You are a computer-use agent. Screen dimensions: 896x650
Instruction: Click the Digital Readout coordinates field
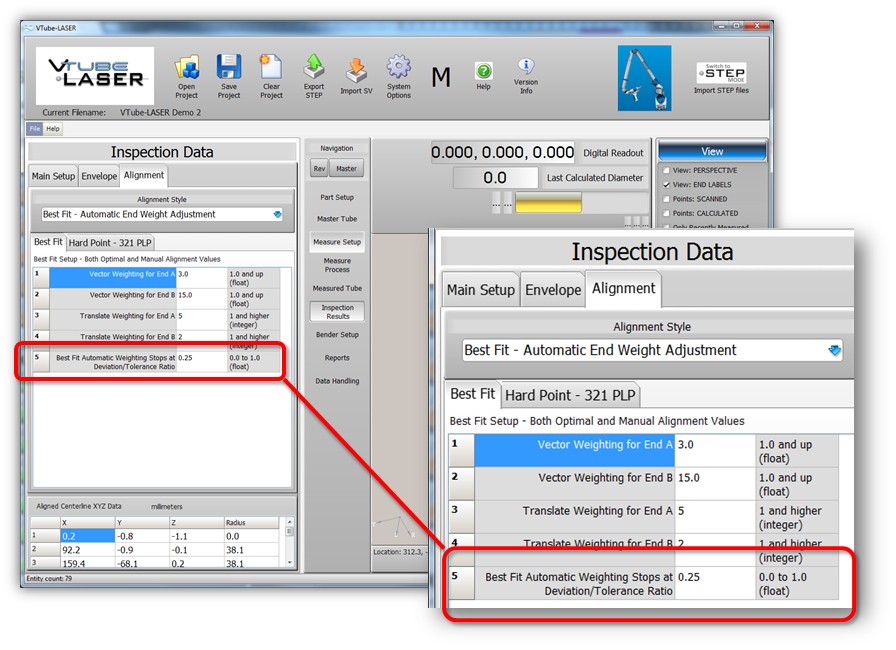[503, 153]
